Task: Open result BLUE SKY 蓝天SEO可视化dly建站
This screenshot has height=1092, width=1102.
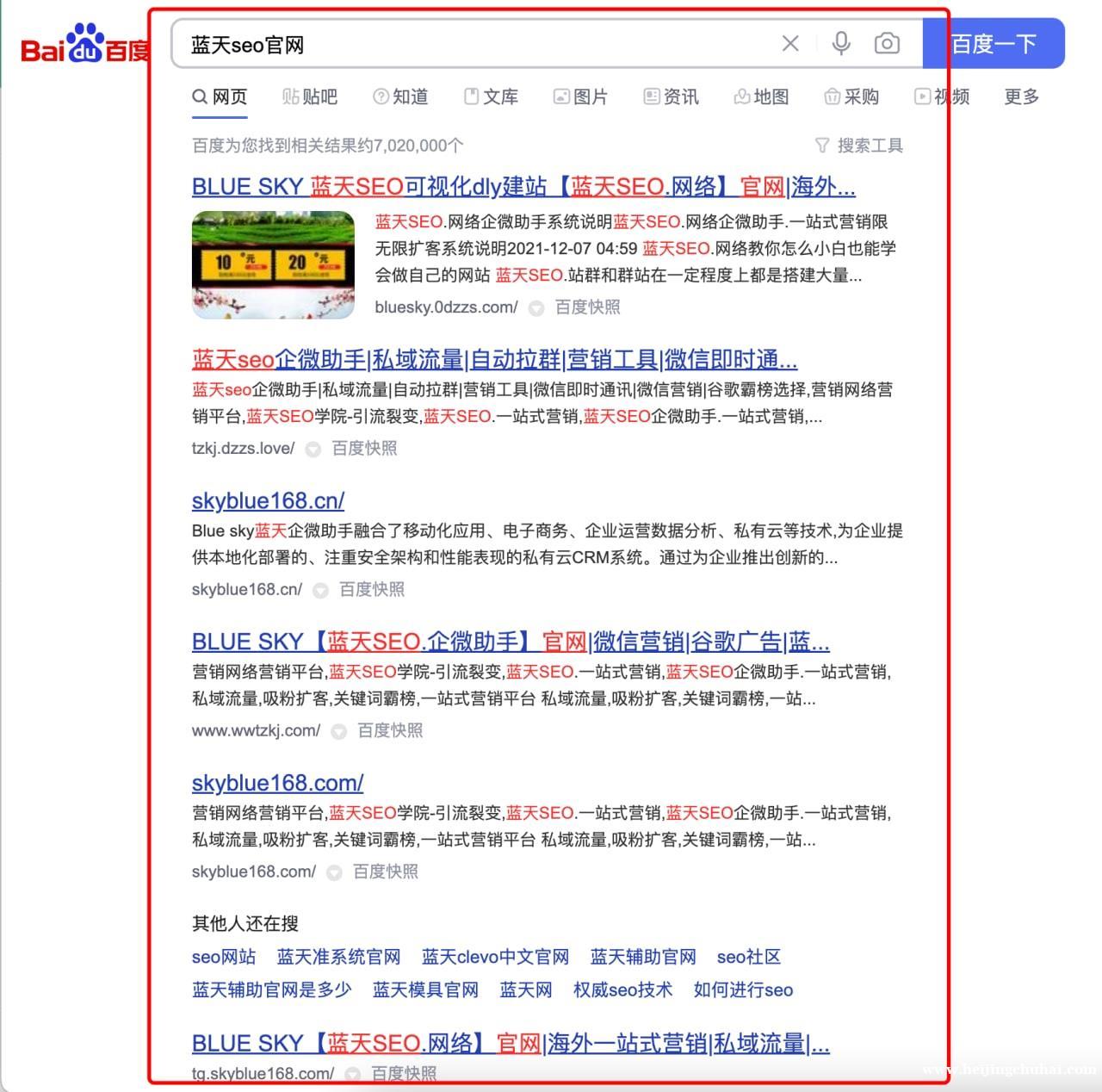Action: click(x=523, y=187)
